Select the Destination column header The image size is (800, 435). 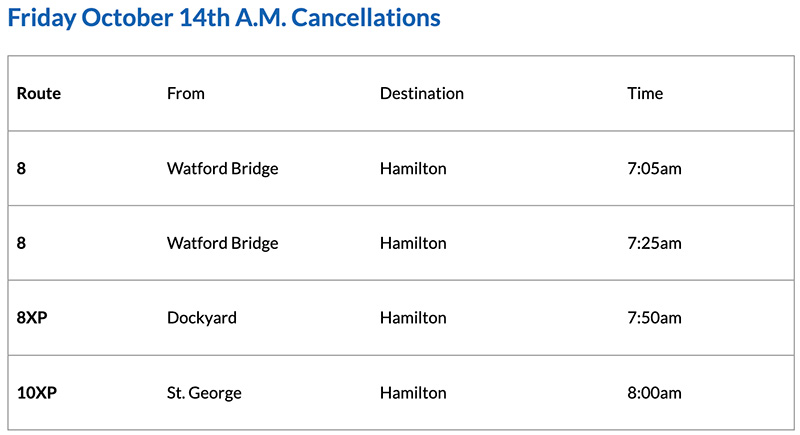[x=421, y=94]
